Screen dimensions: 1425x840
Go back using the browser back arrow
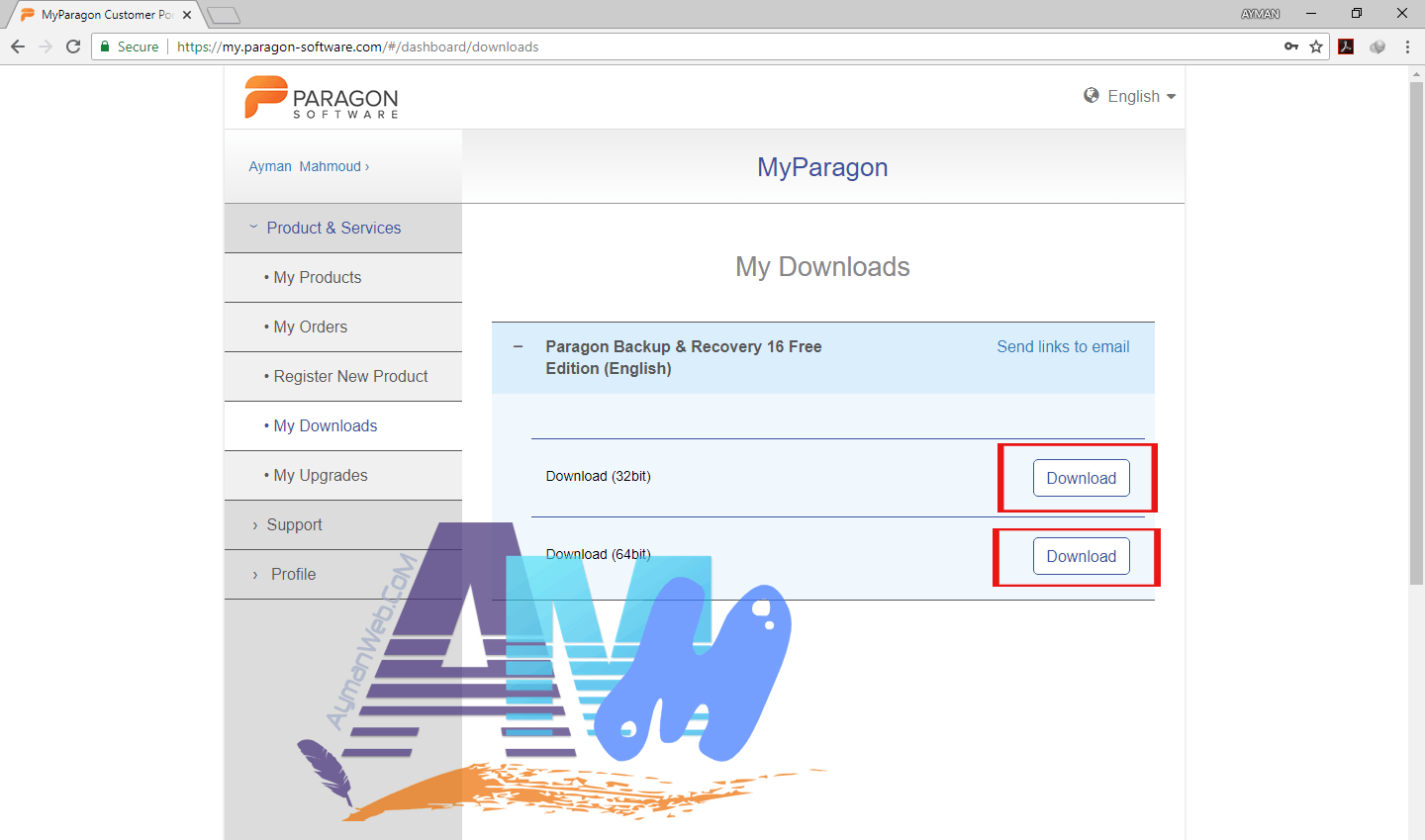[17, 47]
